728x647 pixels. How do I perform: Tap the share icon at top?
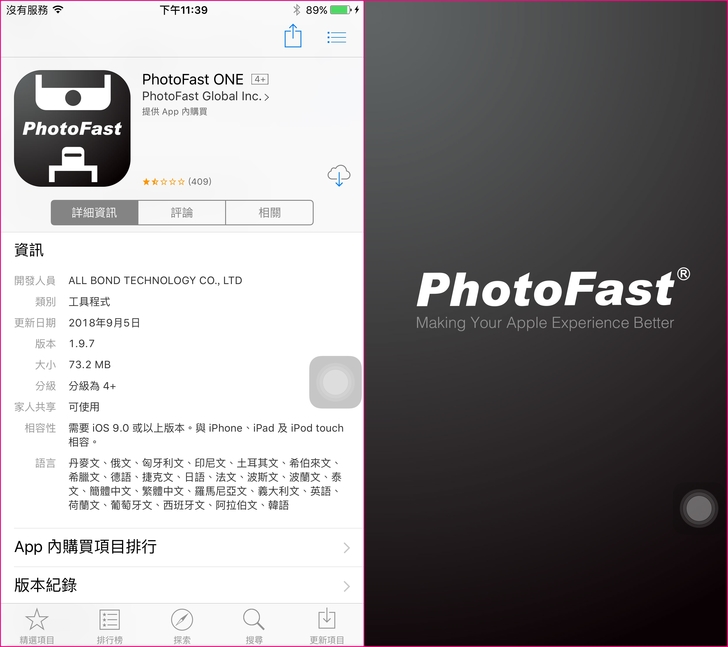[293, 36]
